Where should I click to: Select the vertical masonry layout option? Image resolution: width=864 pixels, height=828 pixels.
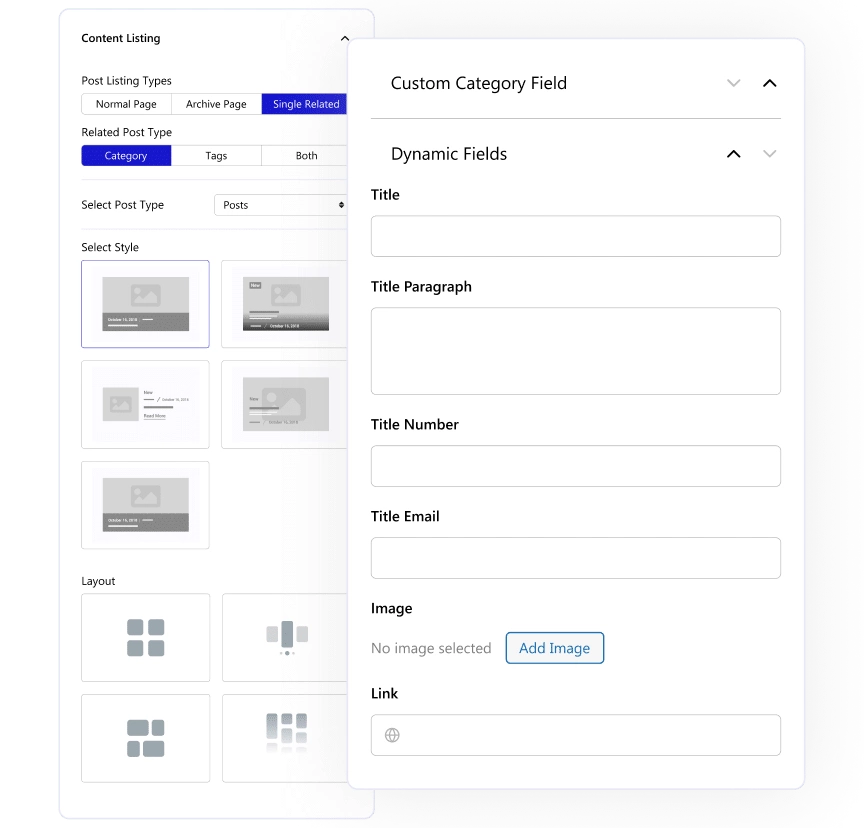[x=285, y=637]
